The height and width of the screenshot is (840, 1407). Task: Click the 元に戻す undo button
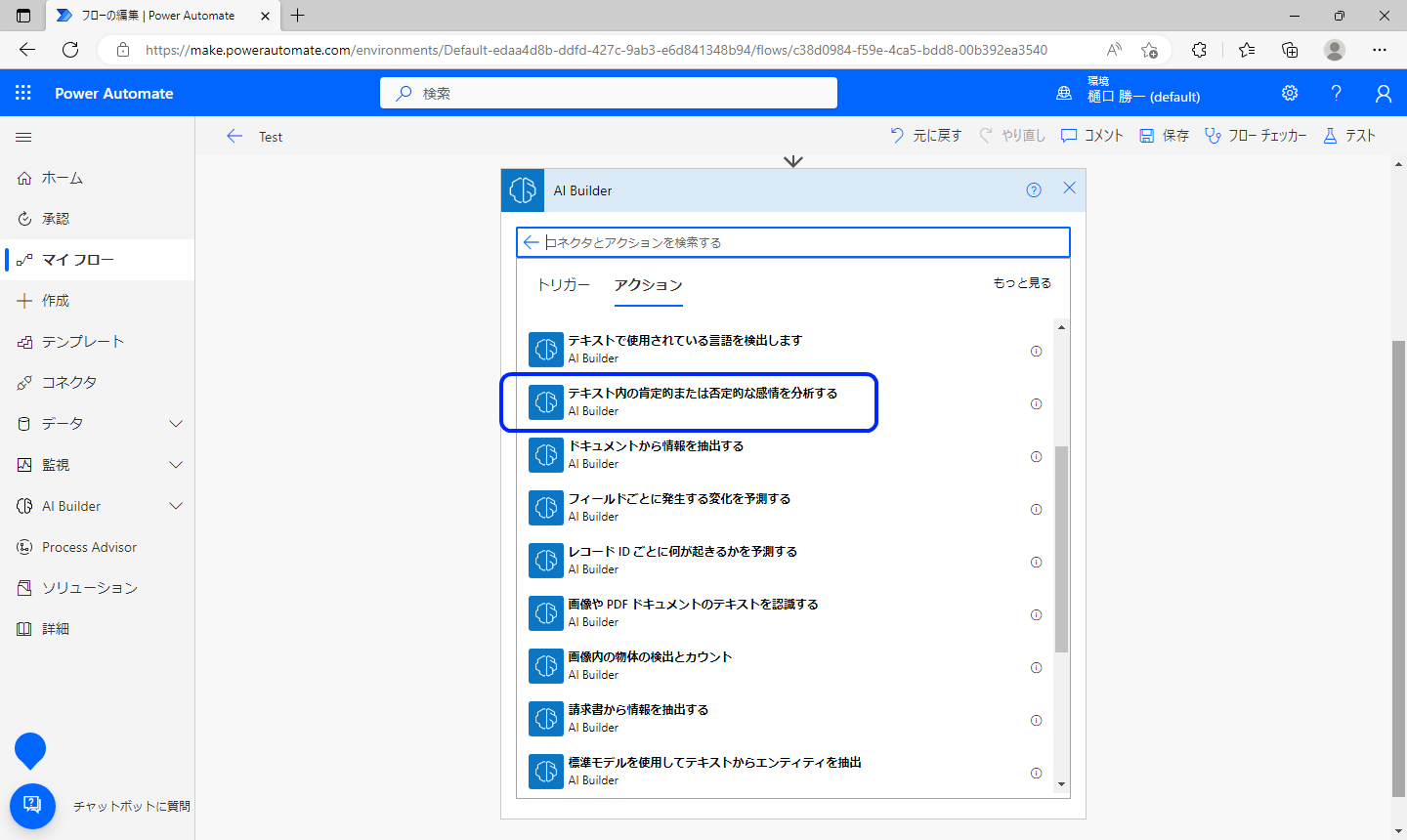click(x=925, y=136)
